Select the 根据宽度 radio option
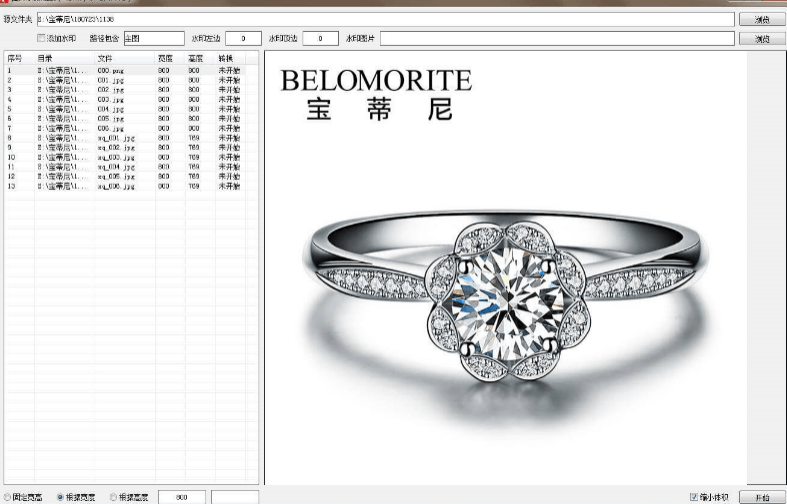Image resolution: width=787 pixels, height=504 pixels. [x=61, y=496]
